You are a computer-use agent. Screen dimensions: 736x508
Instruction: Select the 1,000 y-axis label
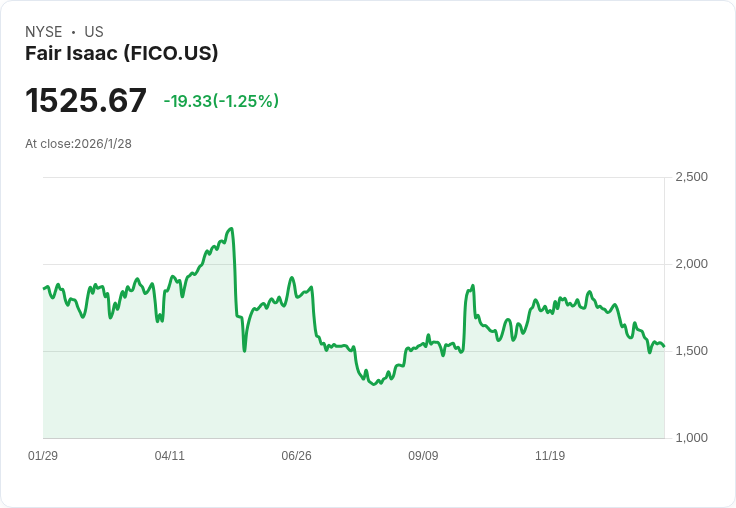(x=691, y=438)
